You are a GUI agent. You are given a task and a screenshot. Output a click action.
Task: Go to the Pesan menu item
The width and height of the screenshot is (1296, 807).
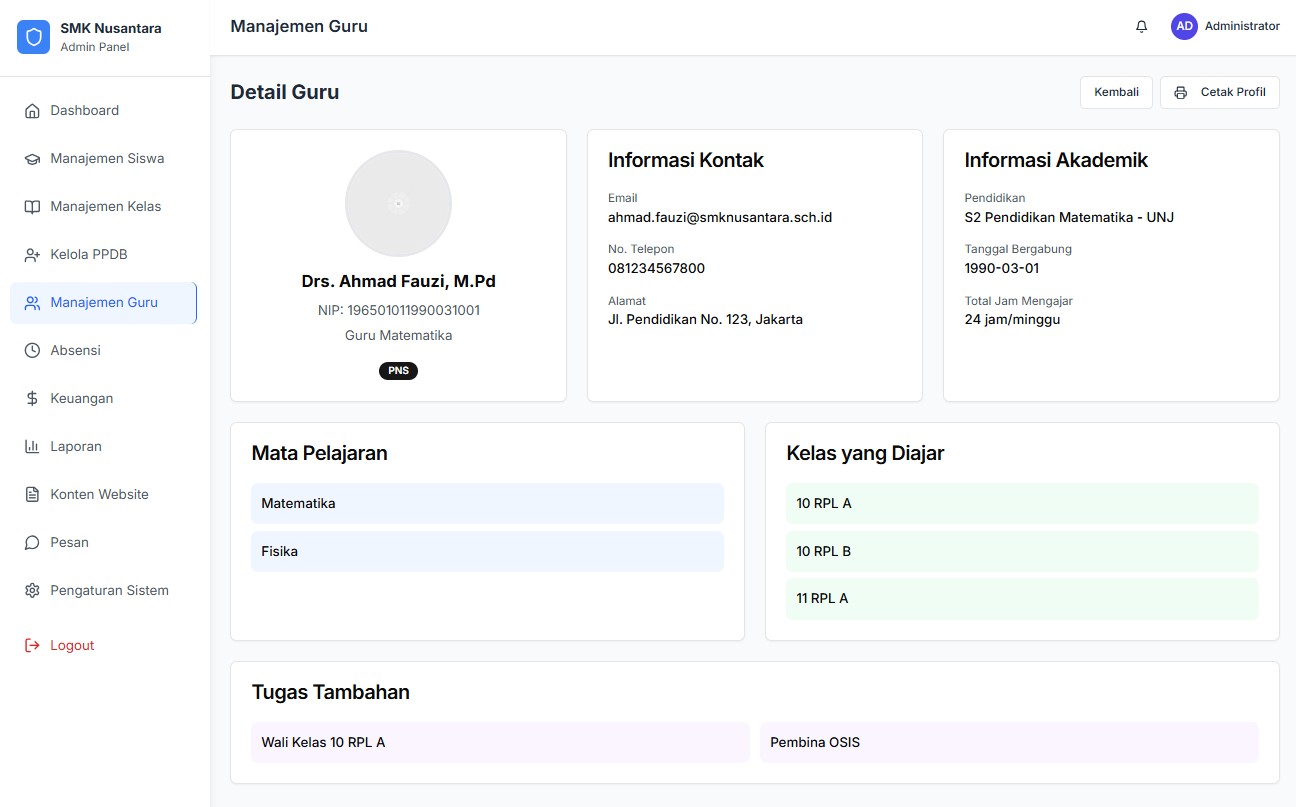click(x=69, y=543)
